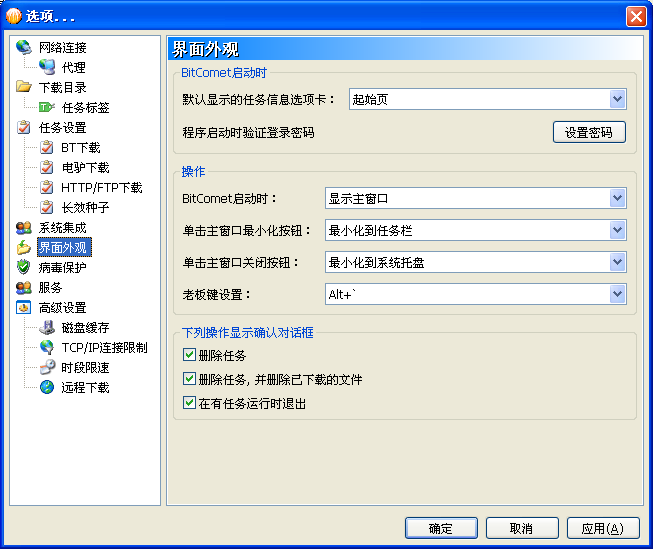Click the HTTP/FTP下载 clipboard icon

pos(47,187)
